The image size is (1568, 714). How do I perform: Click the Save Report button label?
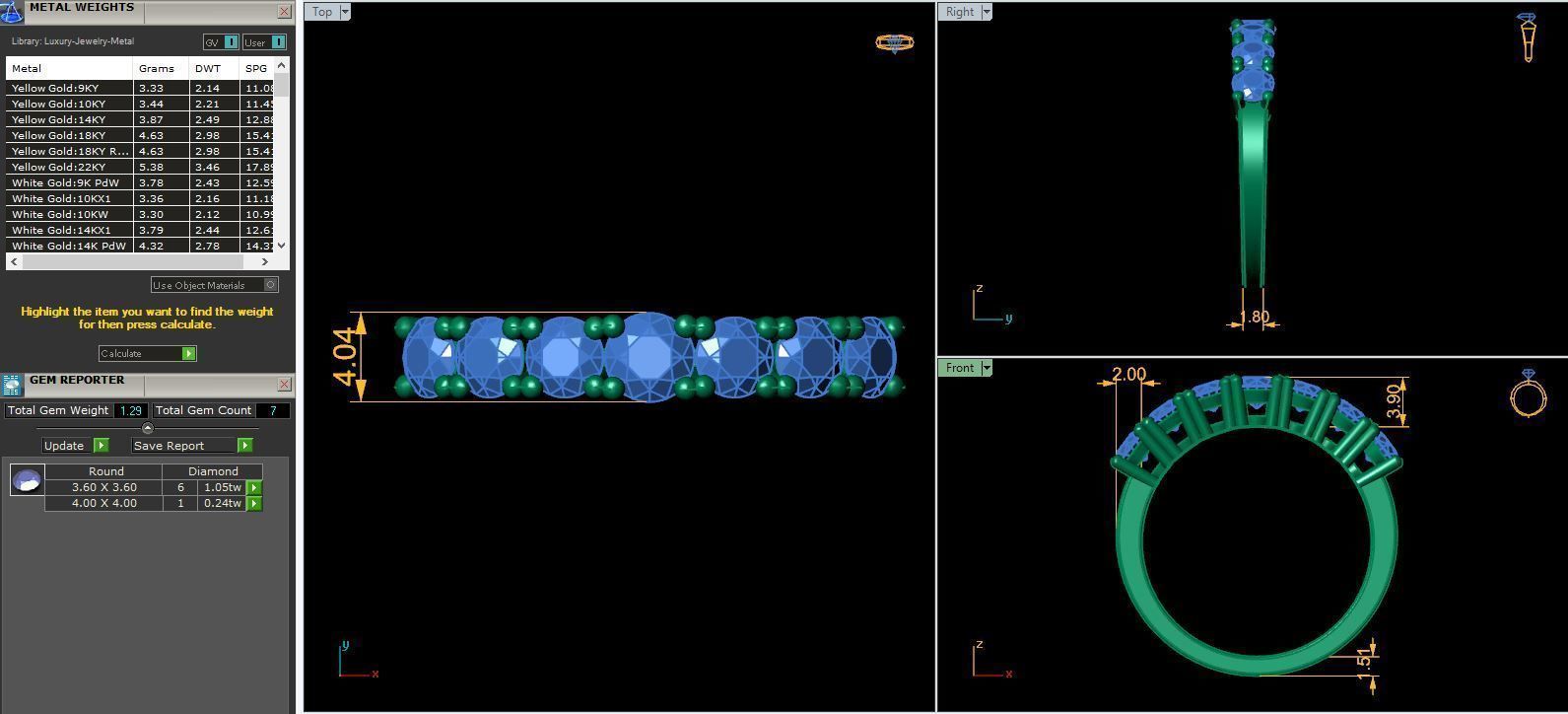[169, 446]
